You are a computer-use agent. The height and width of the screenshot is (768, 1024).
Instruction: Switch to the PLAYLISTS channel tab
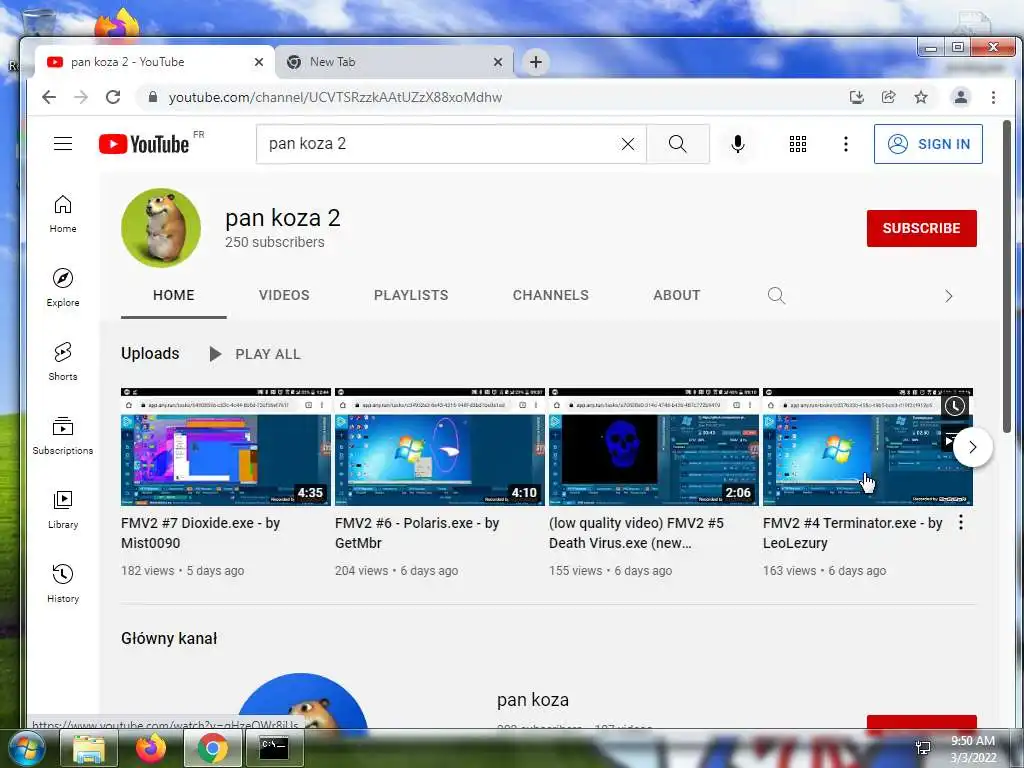click(411, 295)
